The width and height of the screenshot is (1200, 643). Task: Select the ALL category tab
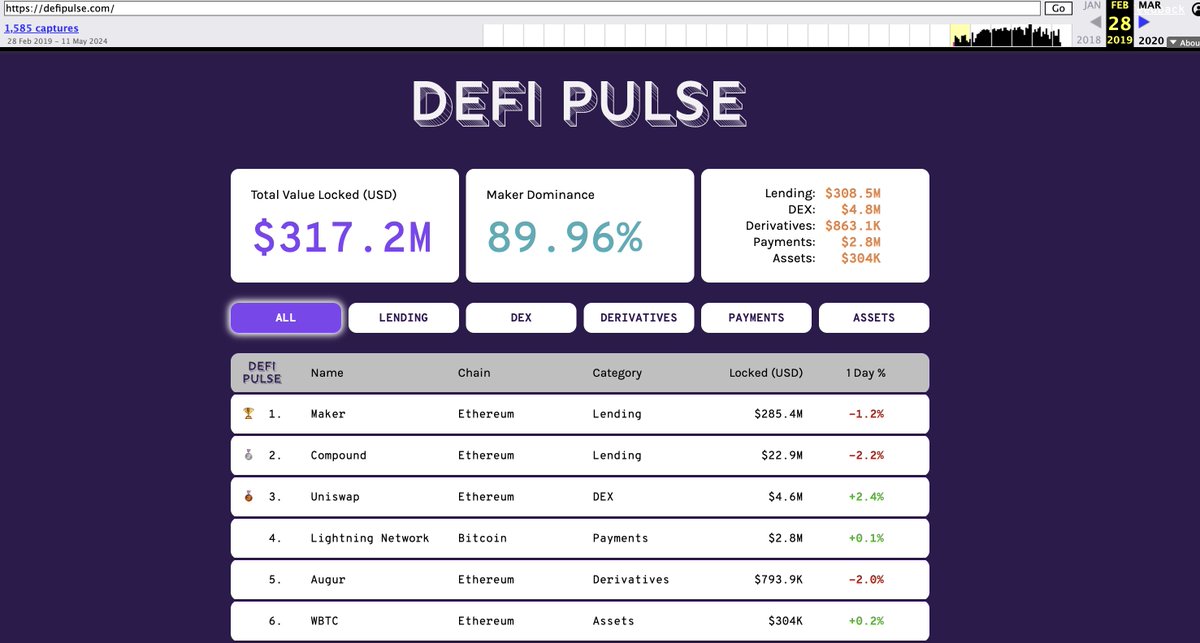pos(286,318)
